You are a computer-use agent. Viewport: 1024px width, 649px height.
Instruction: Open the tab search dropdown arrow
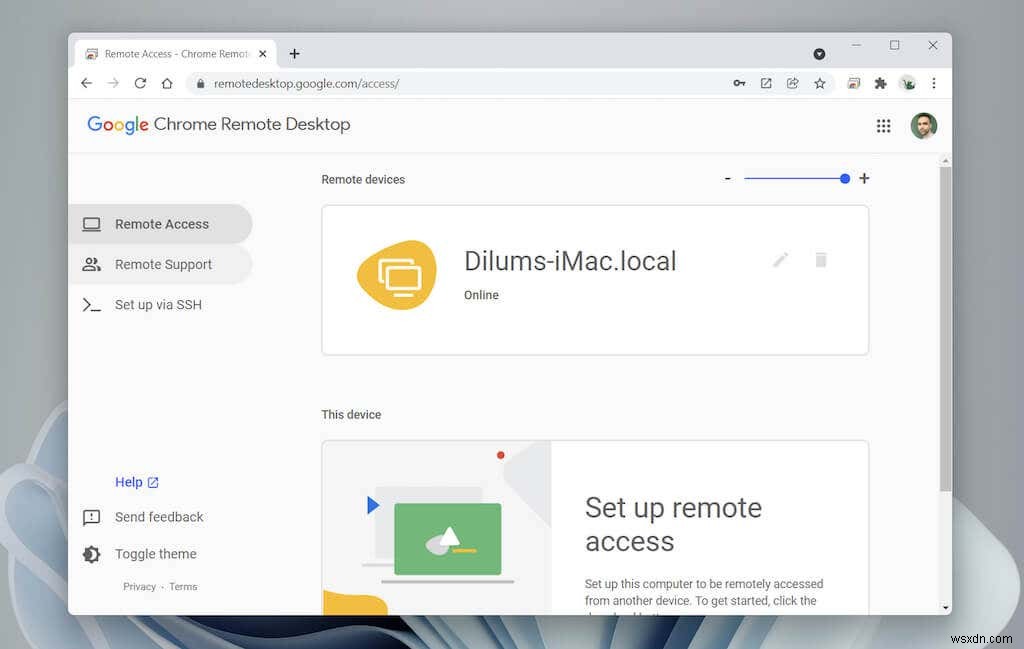(x=819, y=54)
